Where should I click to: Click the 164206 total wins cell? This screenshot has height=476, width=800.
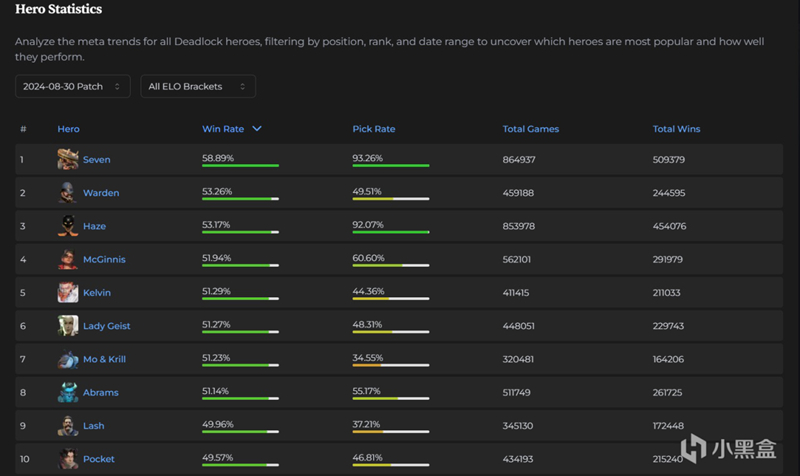click(x=668, y=359)
